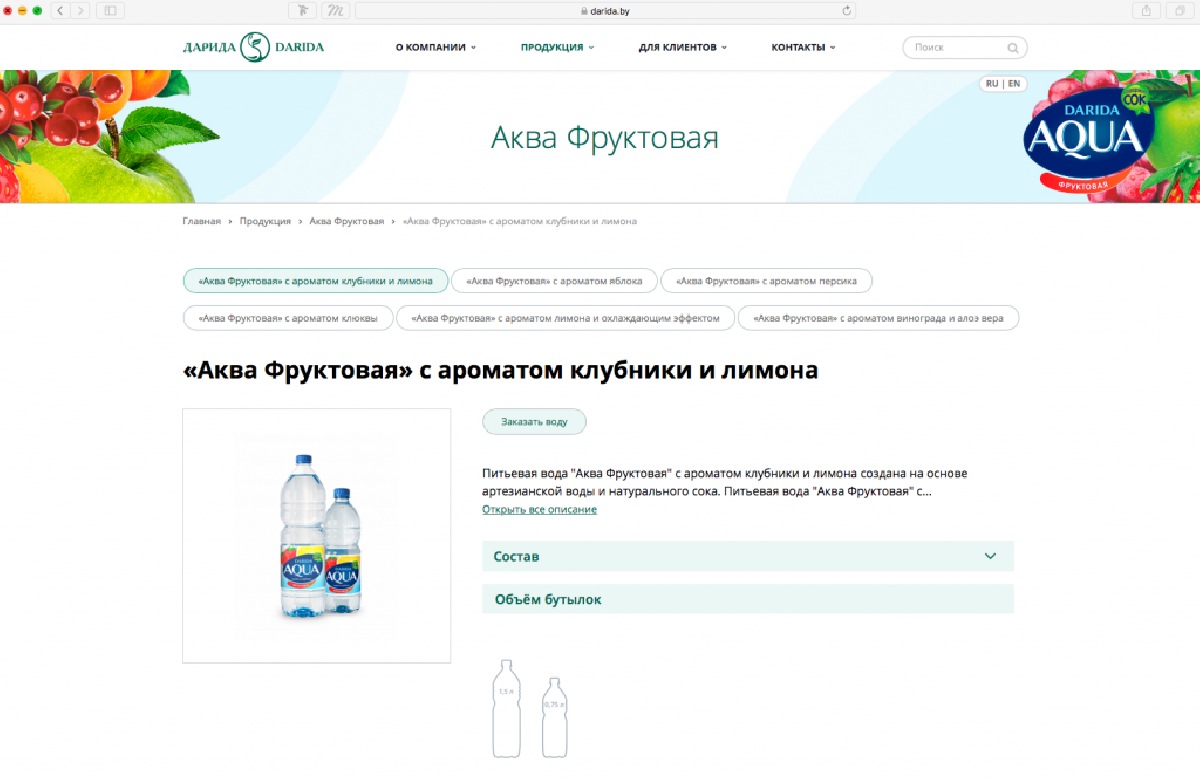Viewport: 1200px width, 780px height.
Task: Click the Darida logo in the header
Action: [253, 47]
